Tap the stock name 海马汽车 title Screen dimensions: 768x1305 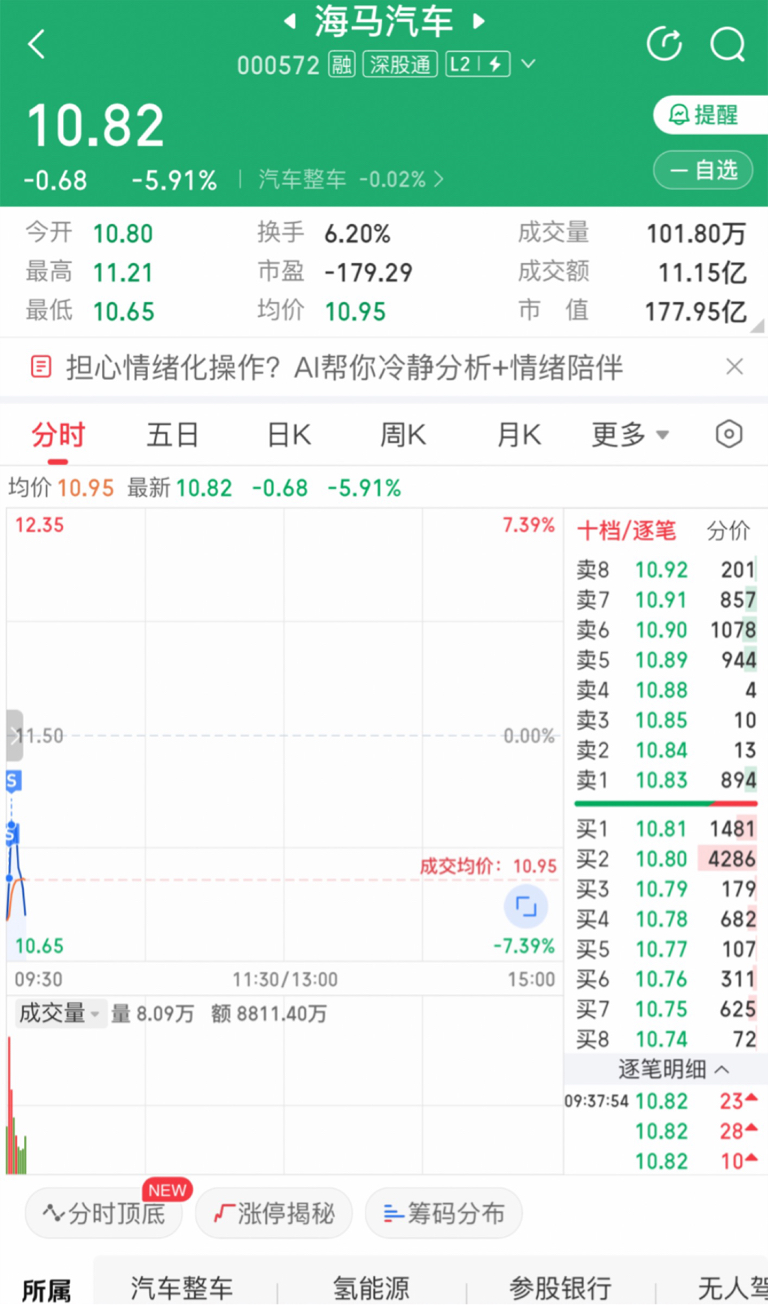coord(384,21)
